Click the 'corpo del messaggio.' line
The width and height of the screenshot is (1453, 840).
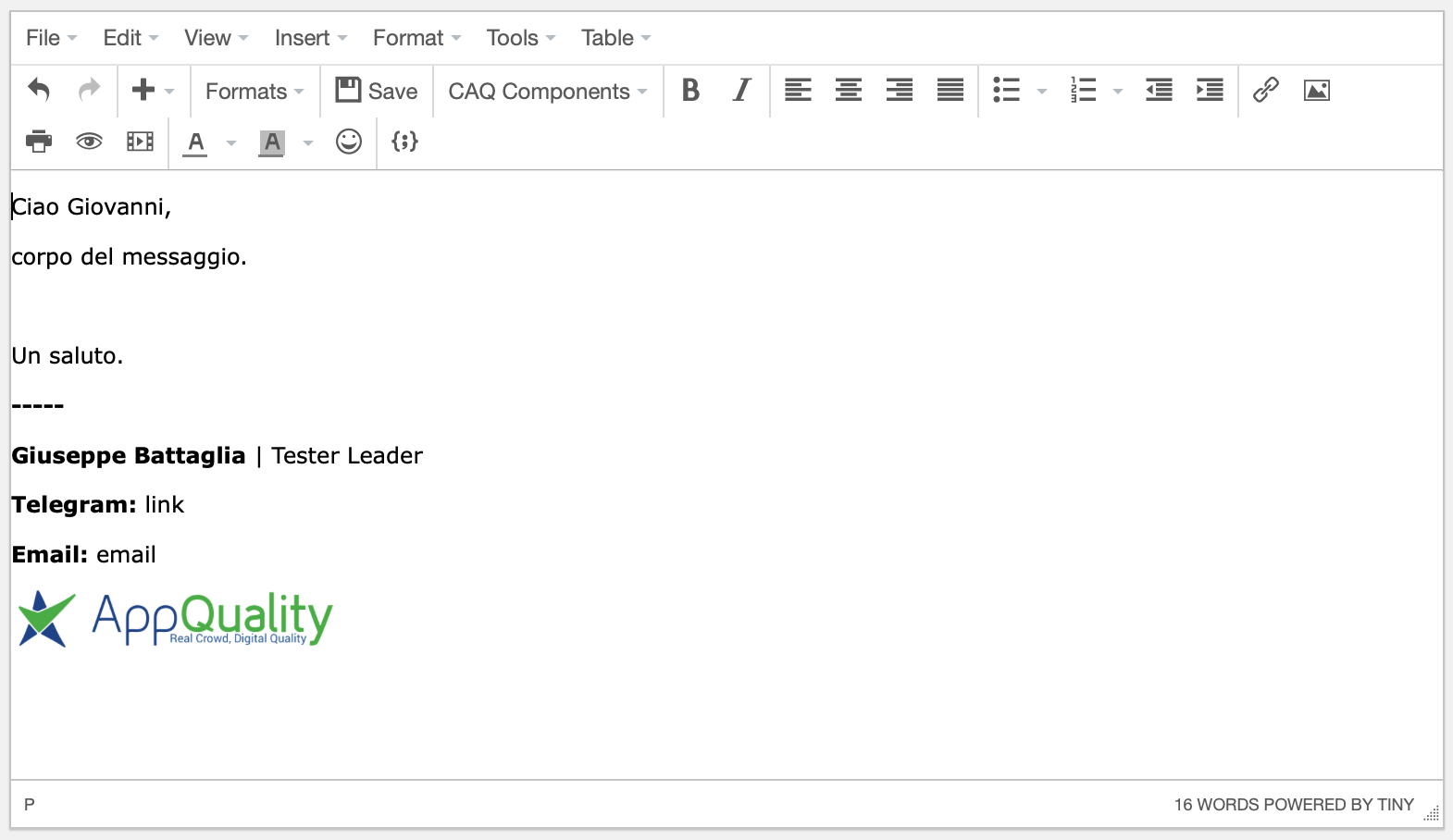pos(129,256)
